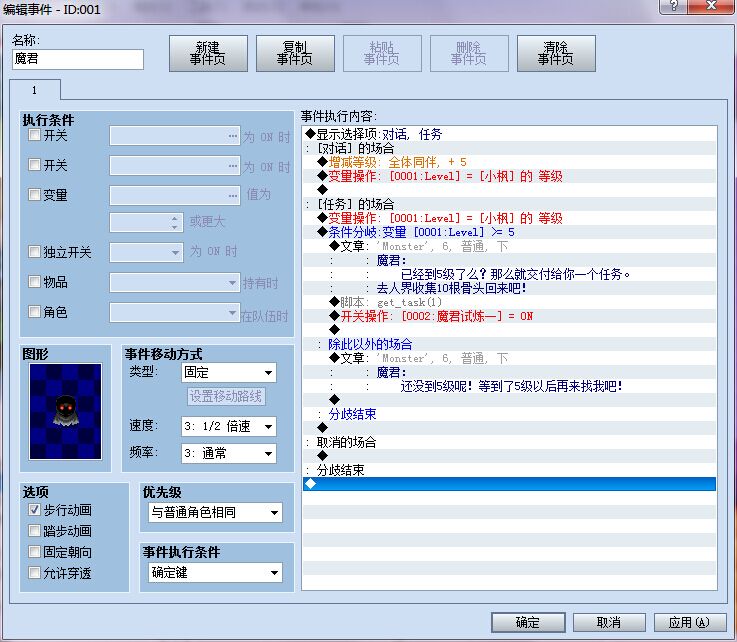Enable the second 开关 condition checkbox
This screenshot has height=642, width=737.
(x=34, y=164)
